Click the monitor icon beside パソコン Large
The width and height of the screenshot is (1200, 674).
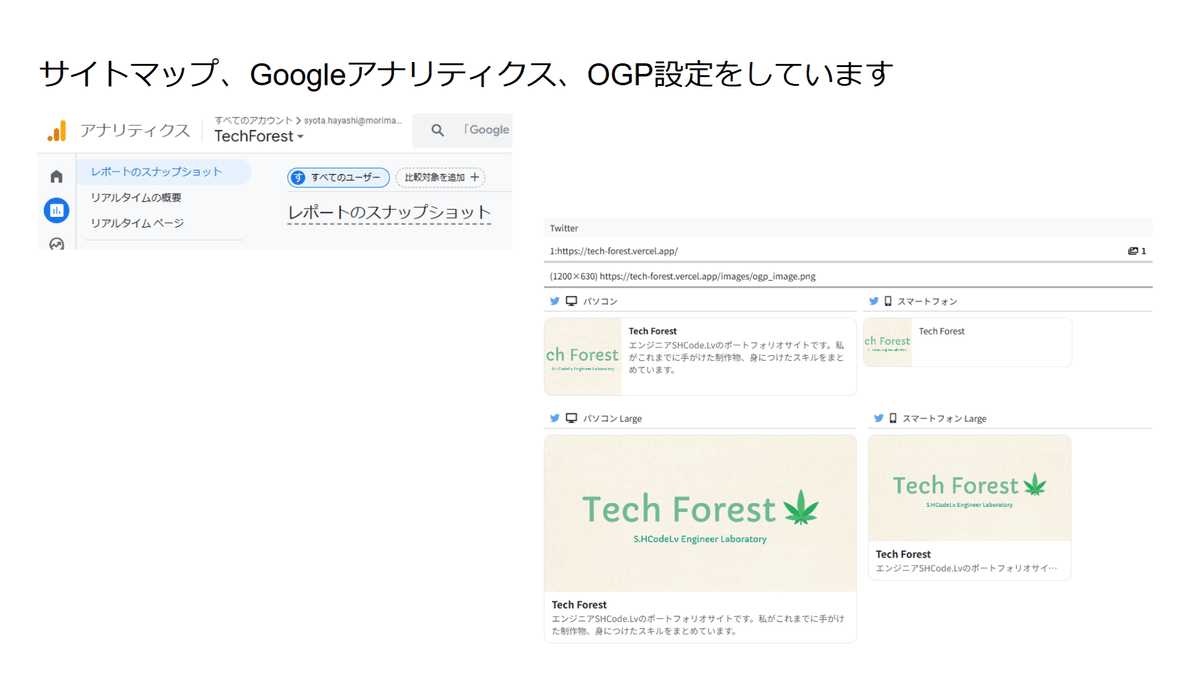pos(571,418)
